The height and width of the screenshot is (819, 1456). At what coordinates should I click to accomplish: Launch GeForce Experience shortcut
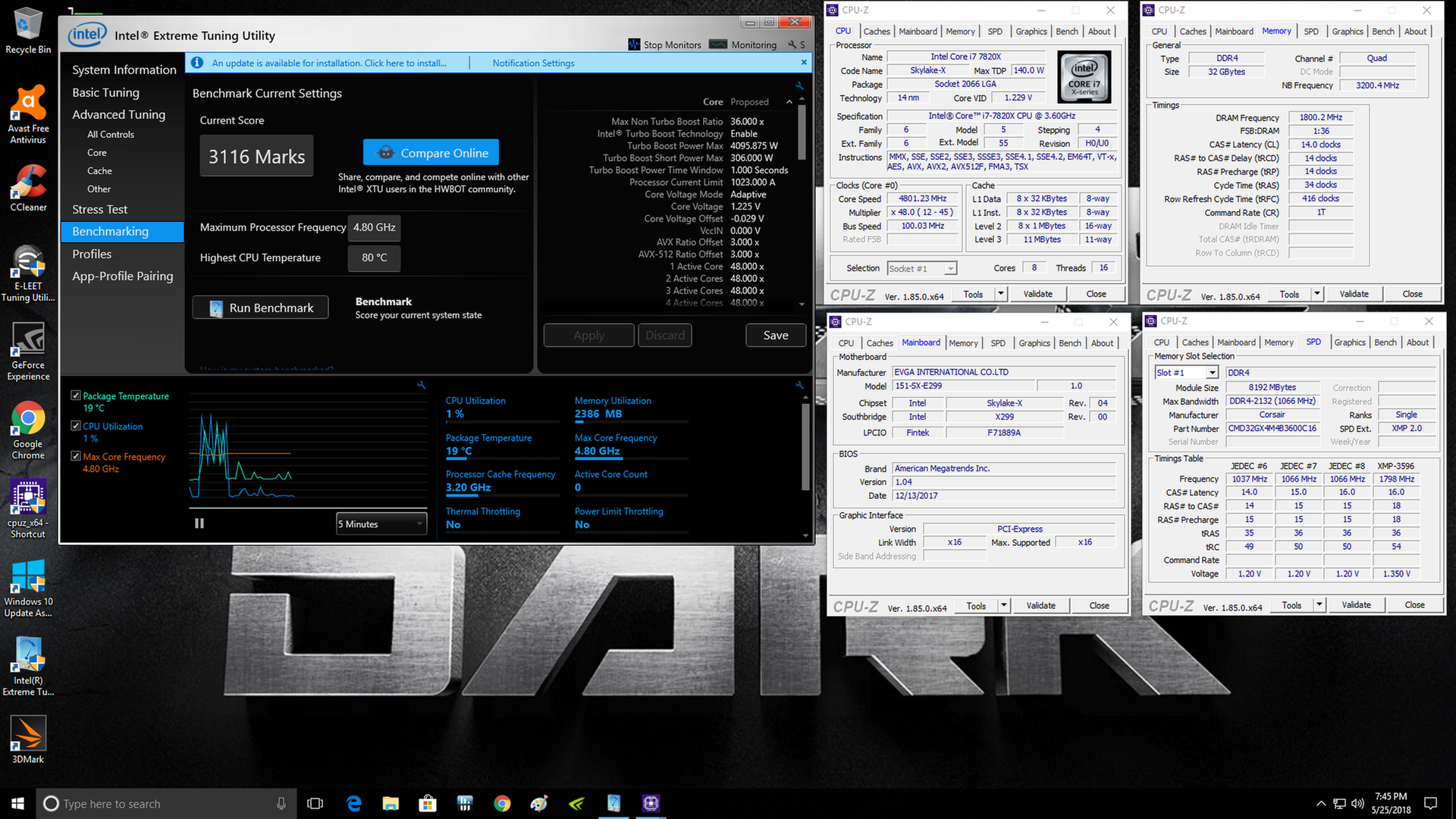coord(28,351)
